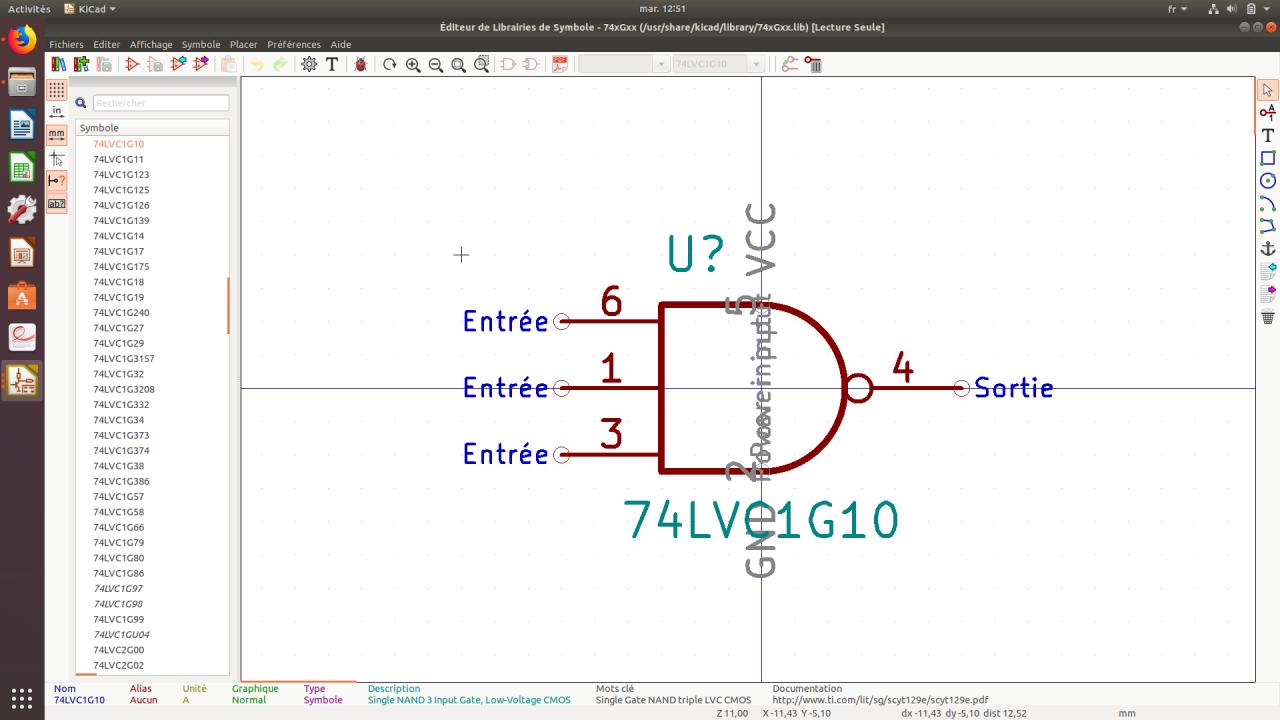The height and width of the screenshot is (720, 1280).
Task: Click the paste icon in the toolbar
Action: pos(229,64)
